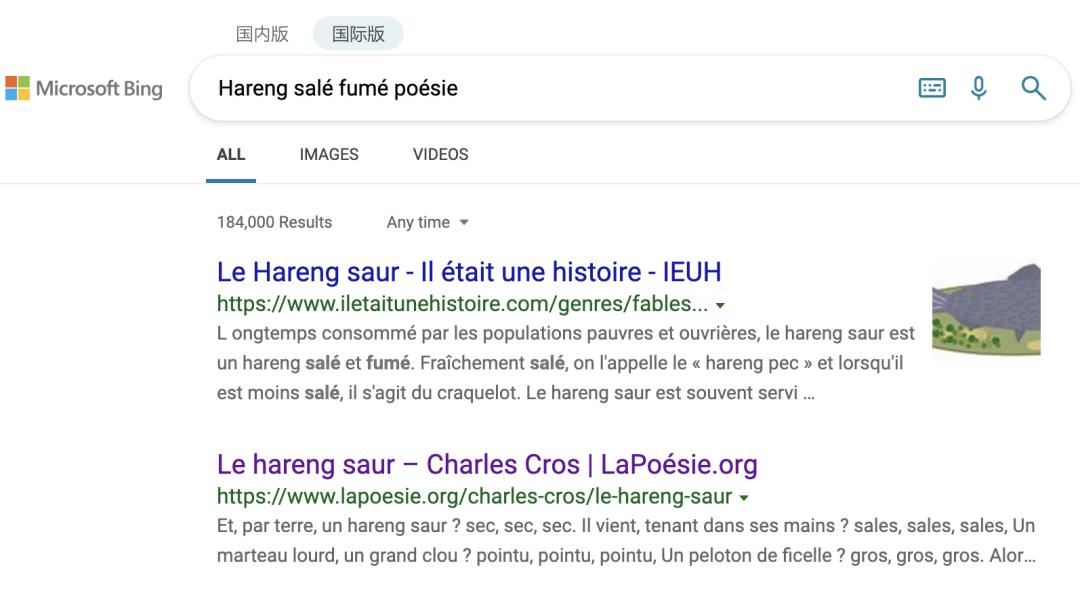Switch to 国内版 domestic version
Screen dimensions: 1080x591
(262, 34)
